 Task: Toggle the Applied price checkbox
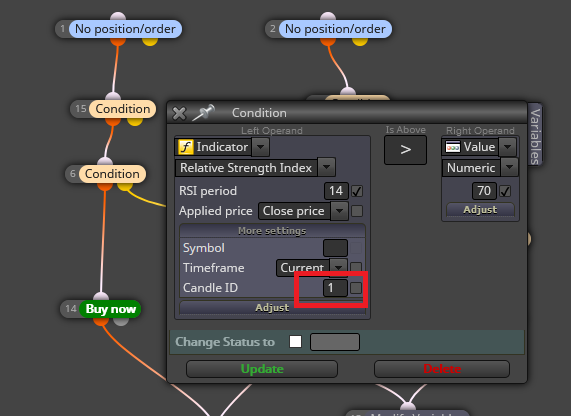point(357,211)
